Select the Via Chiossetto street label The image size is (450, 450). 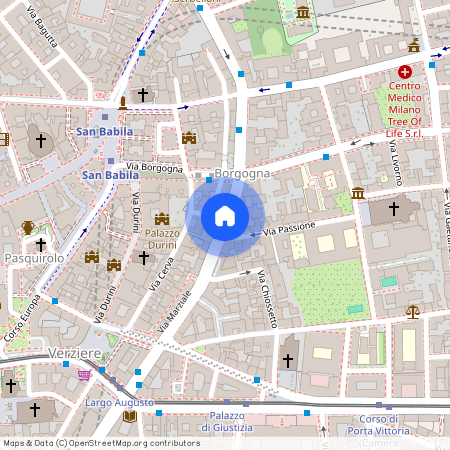(x=267, y=299)
